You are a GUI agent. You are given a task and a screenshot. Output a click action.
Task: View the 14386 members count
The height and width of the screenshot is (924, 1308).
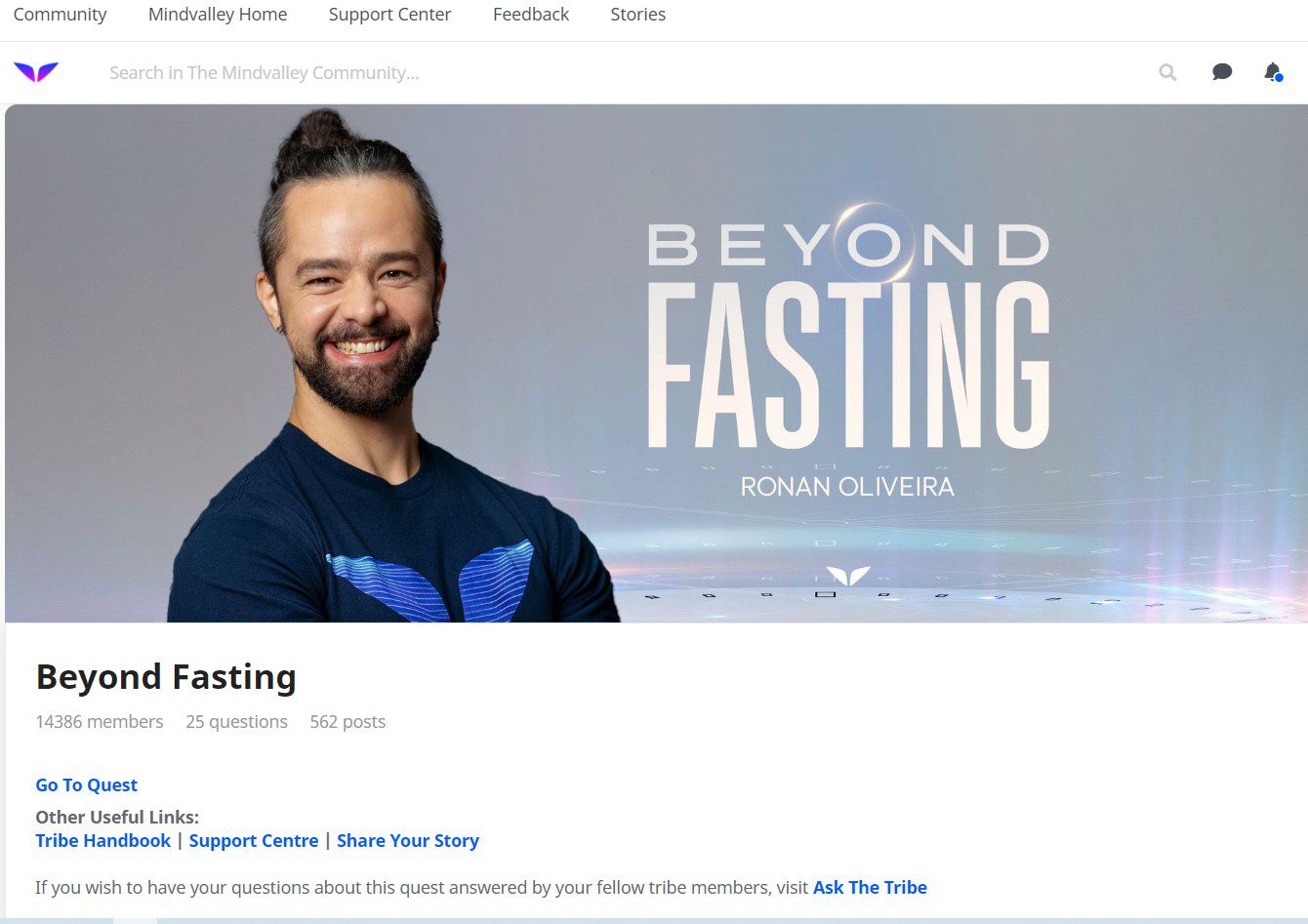100,722
